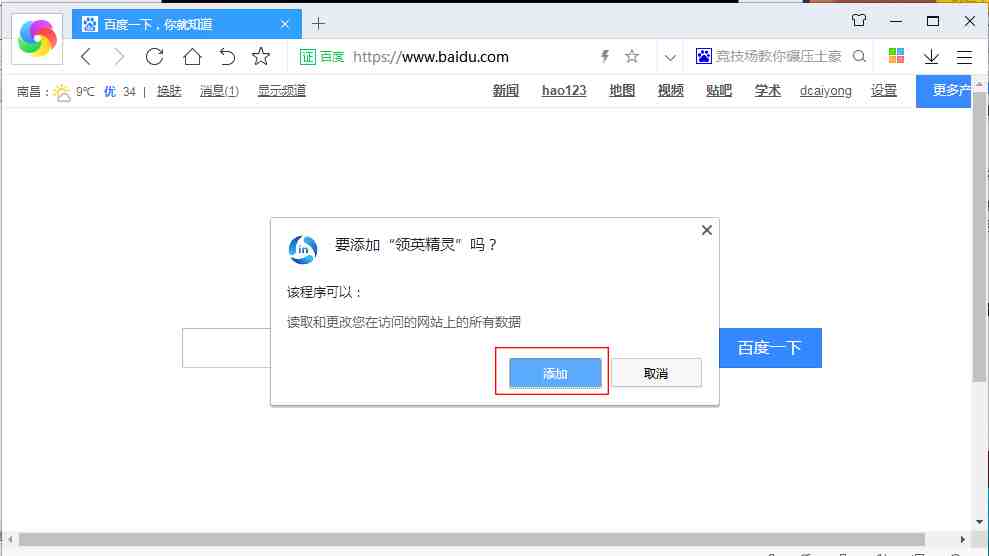Click the 百度一下 search button
The height and width of the screenshot is (556, 989).
770,348
